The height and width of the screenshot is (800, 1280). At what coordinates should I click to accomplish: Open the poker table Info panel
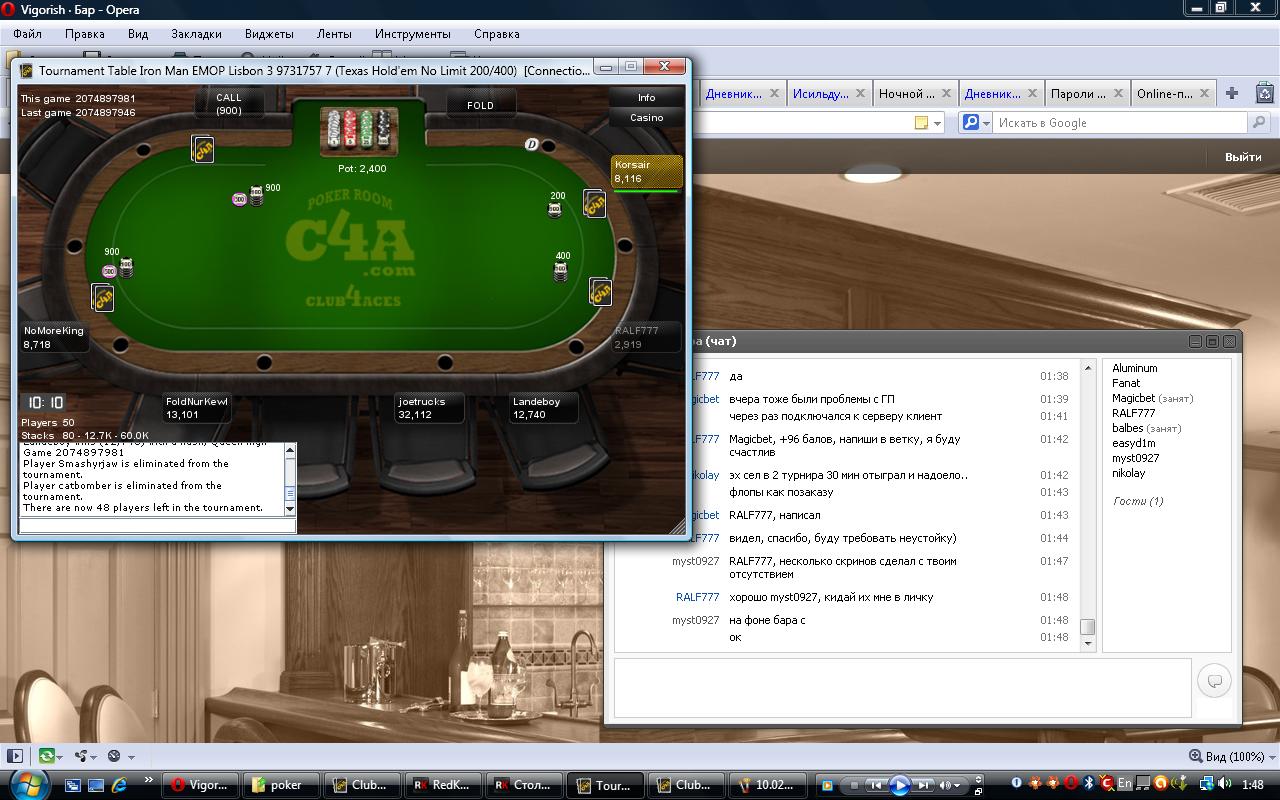647,97
